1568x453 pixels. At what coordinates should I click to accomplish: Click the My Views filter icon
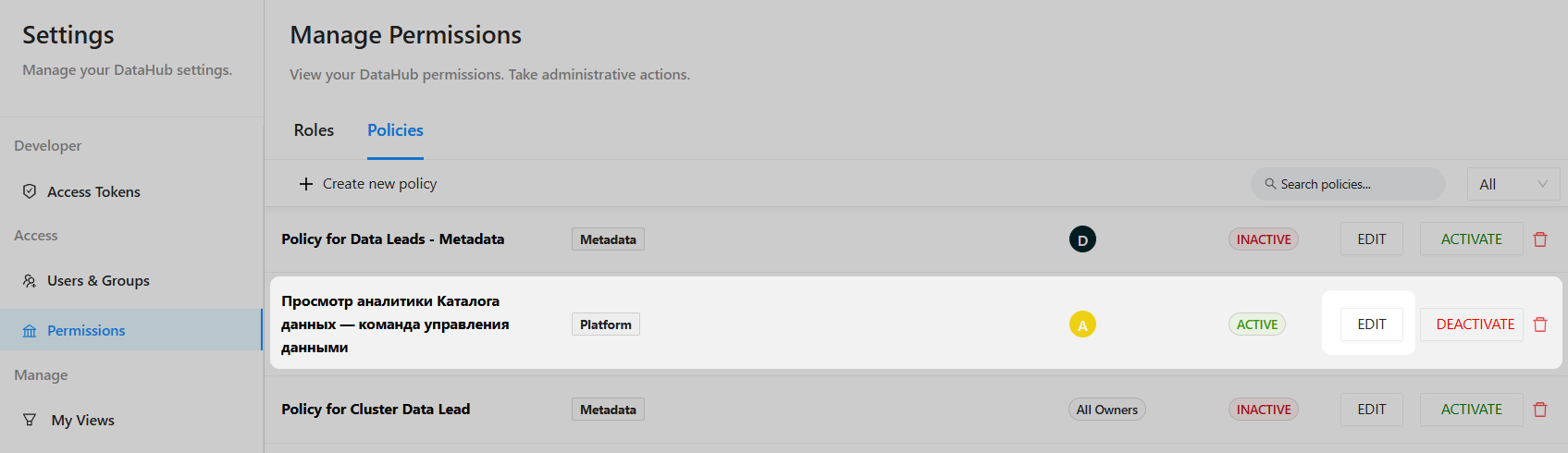30,420
